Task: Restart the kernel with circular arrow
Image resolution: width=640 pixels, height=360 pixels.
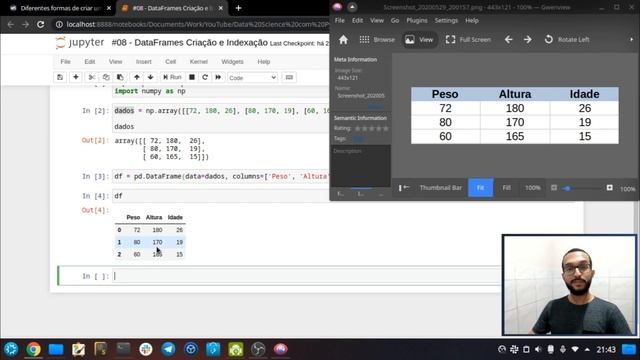Action: (205, 77)
